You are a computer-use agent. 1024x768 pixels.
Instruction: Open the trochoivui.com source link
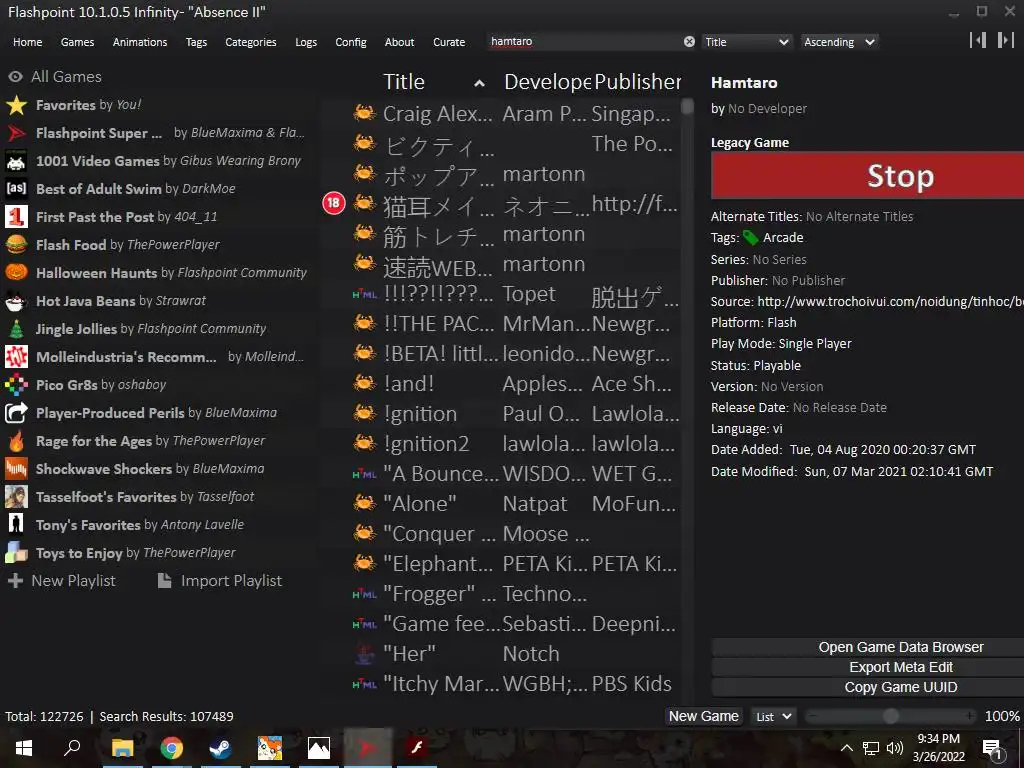(890, 302)
